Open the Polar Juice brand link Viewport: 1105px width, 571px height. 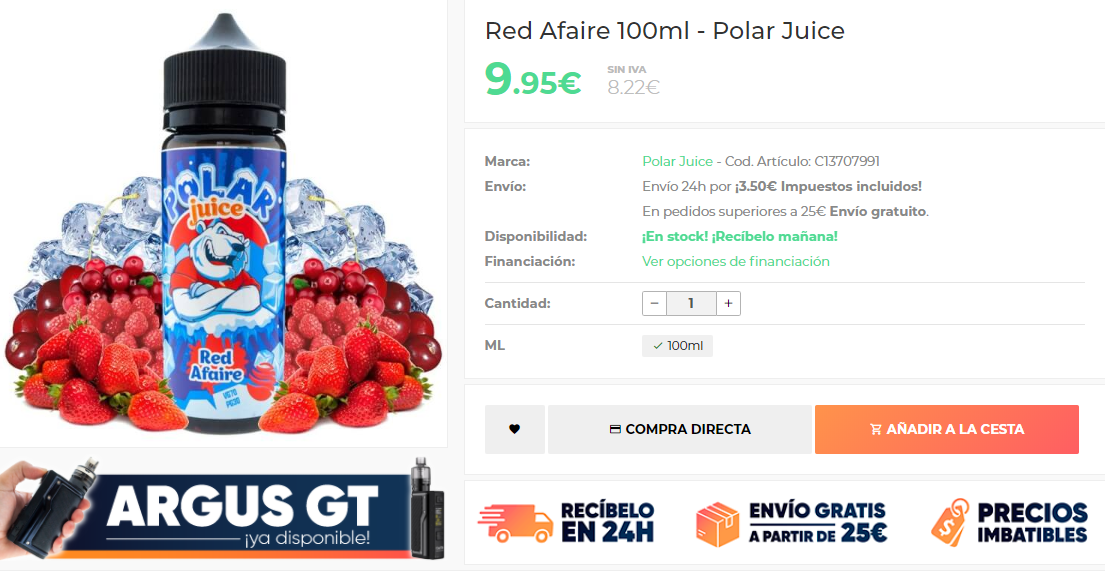click(x=677, y=161)
